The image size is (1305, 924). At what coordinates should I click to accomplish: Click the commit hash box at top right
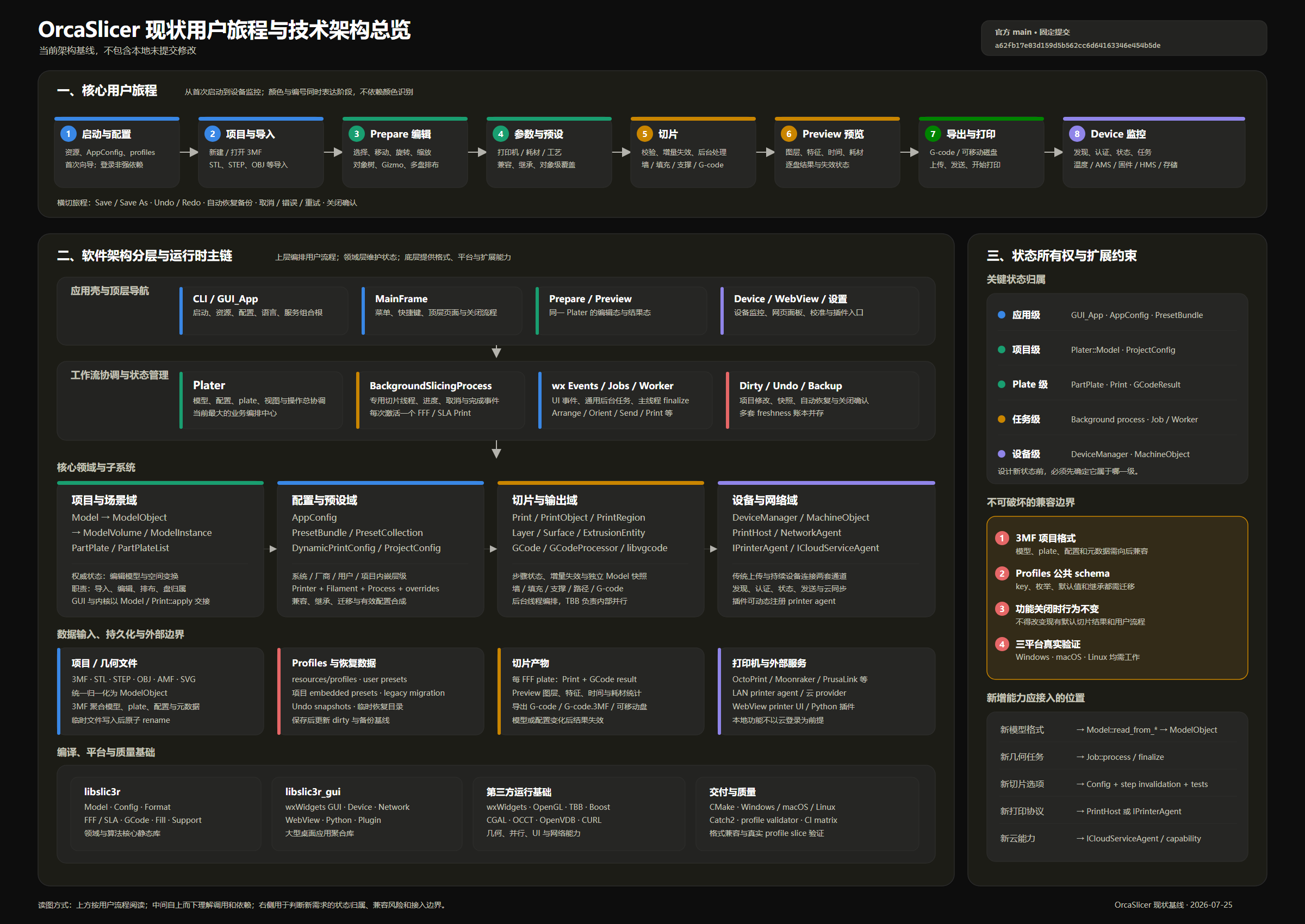click(1123, 38)
